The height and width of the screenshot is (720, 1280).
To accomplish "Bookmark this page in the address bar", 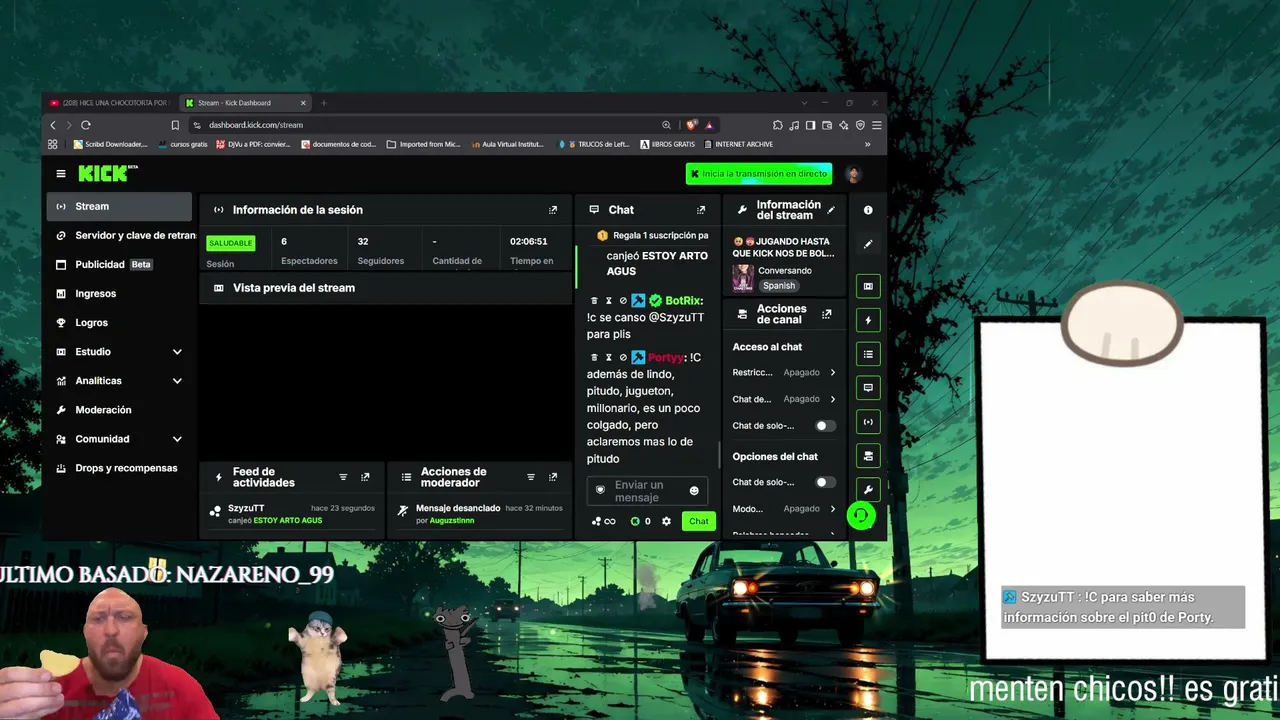I will click(x=175, y=125).
